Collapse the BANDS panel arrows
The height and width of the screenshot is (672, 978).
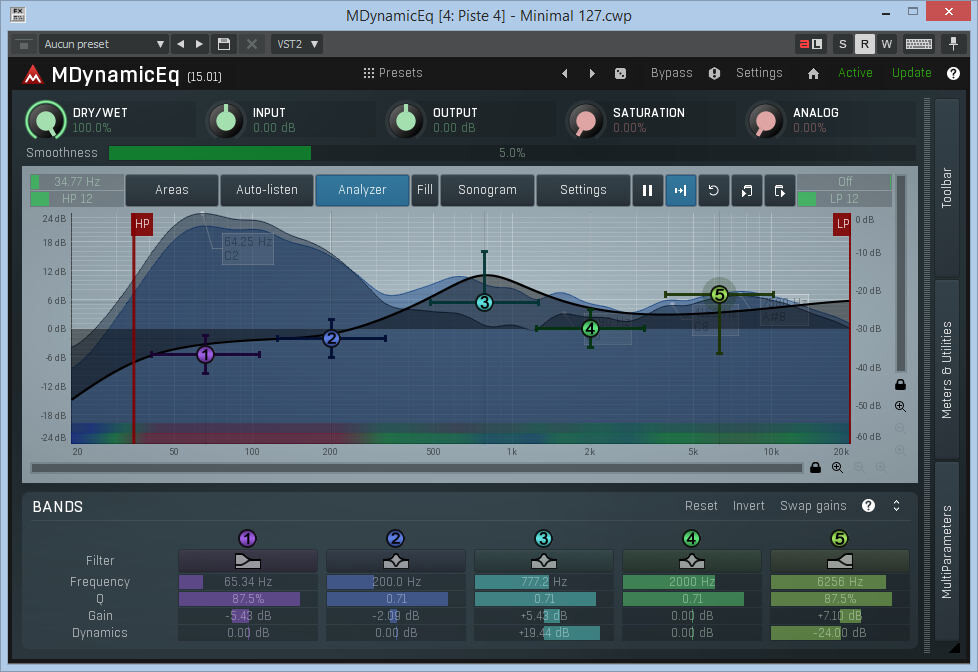point(896,506)
